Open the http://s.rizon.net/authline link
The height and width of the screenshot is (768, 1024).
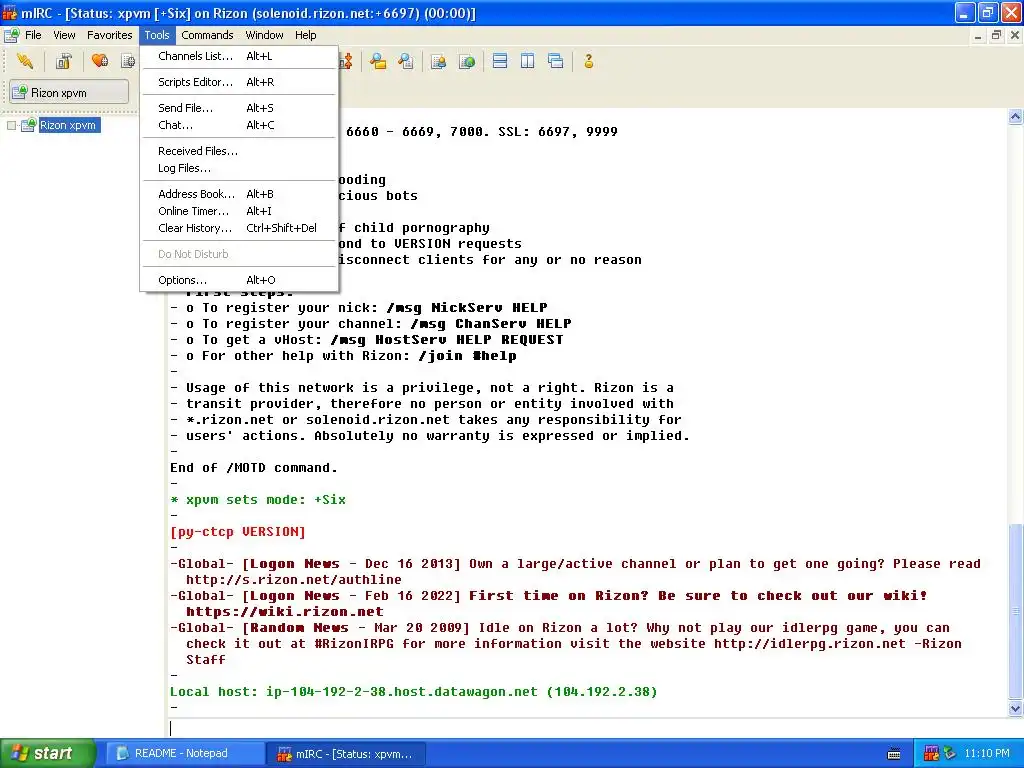coord(294,580)
